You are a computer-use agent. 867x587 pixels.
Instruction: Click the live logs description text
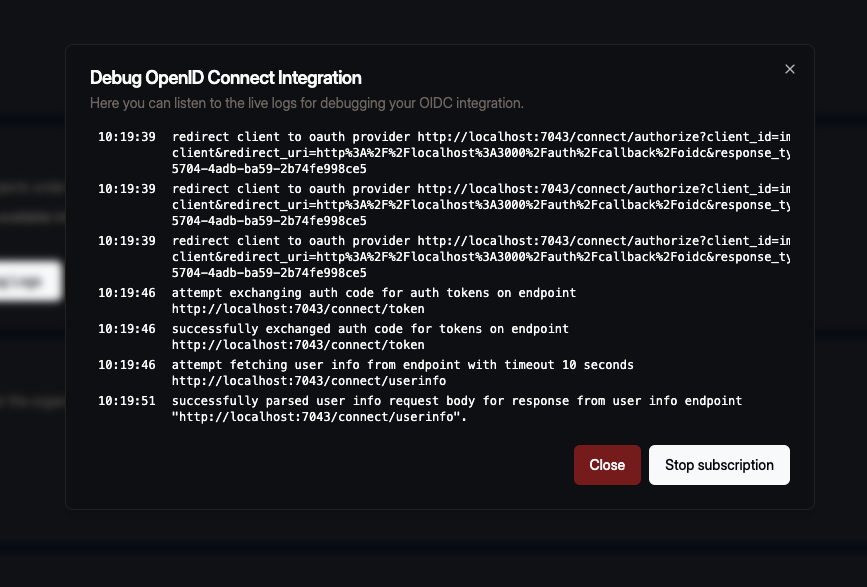click(x=306, y=103)
